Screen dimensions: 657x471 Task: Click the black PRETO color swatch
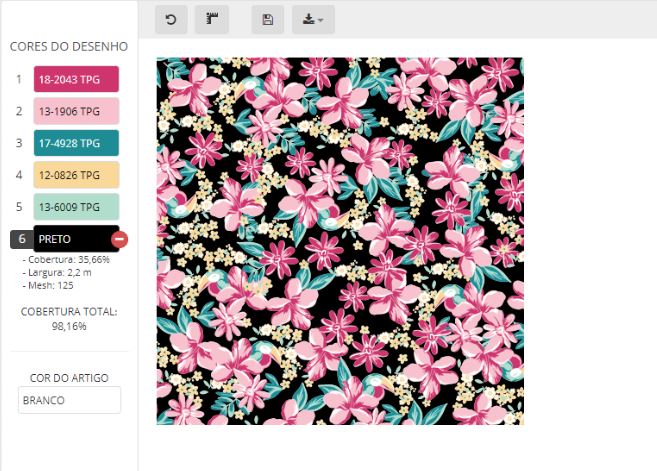pyautogui.click(x=72, y=239)
